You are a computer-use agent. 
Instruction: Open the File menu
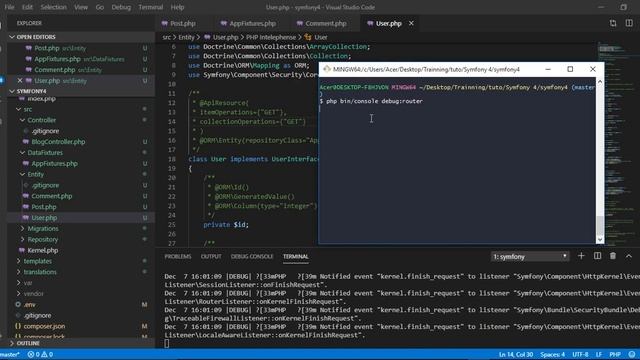(x=9, y=7)
